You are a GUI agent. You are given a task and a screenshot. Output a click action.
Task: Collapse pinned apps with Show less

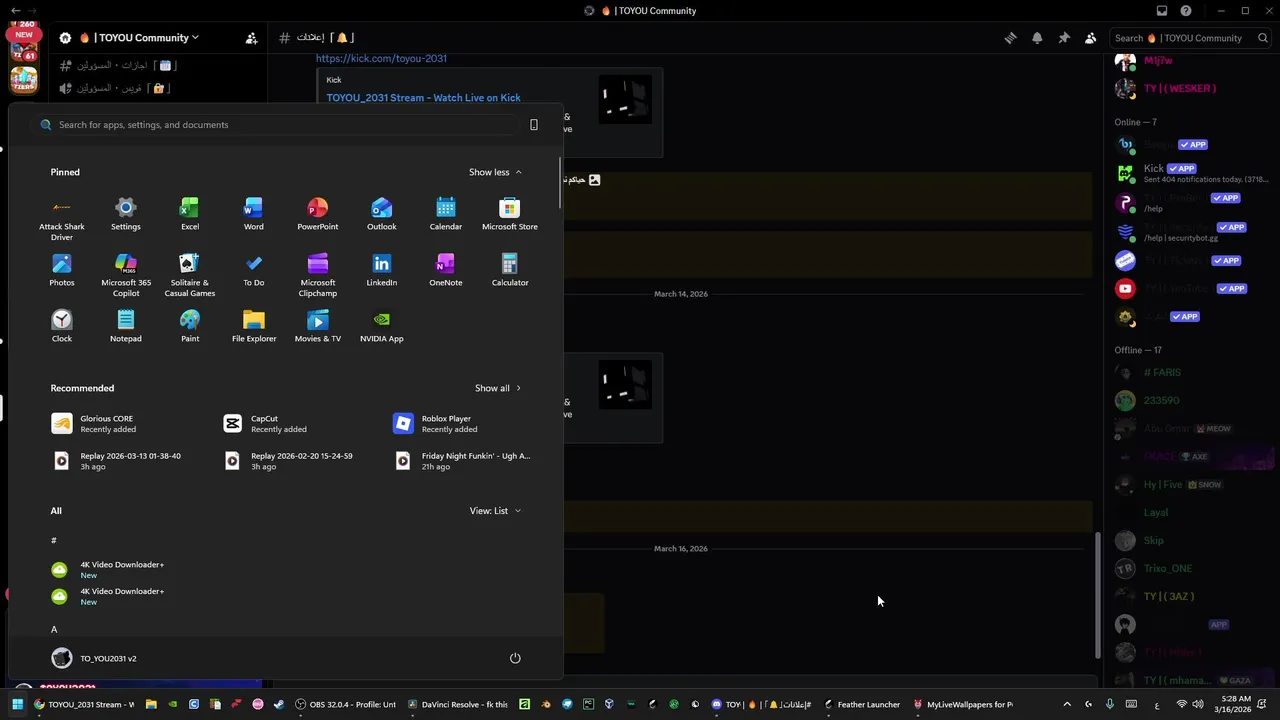coord(495,172)
